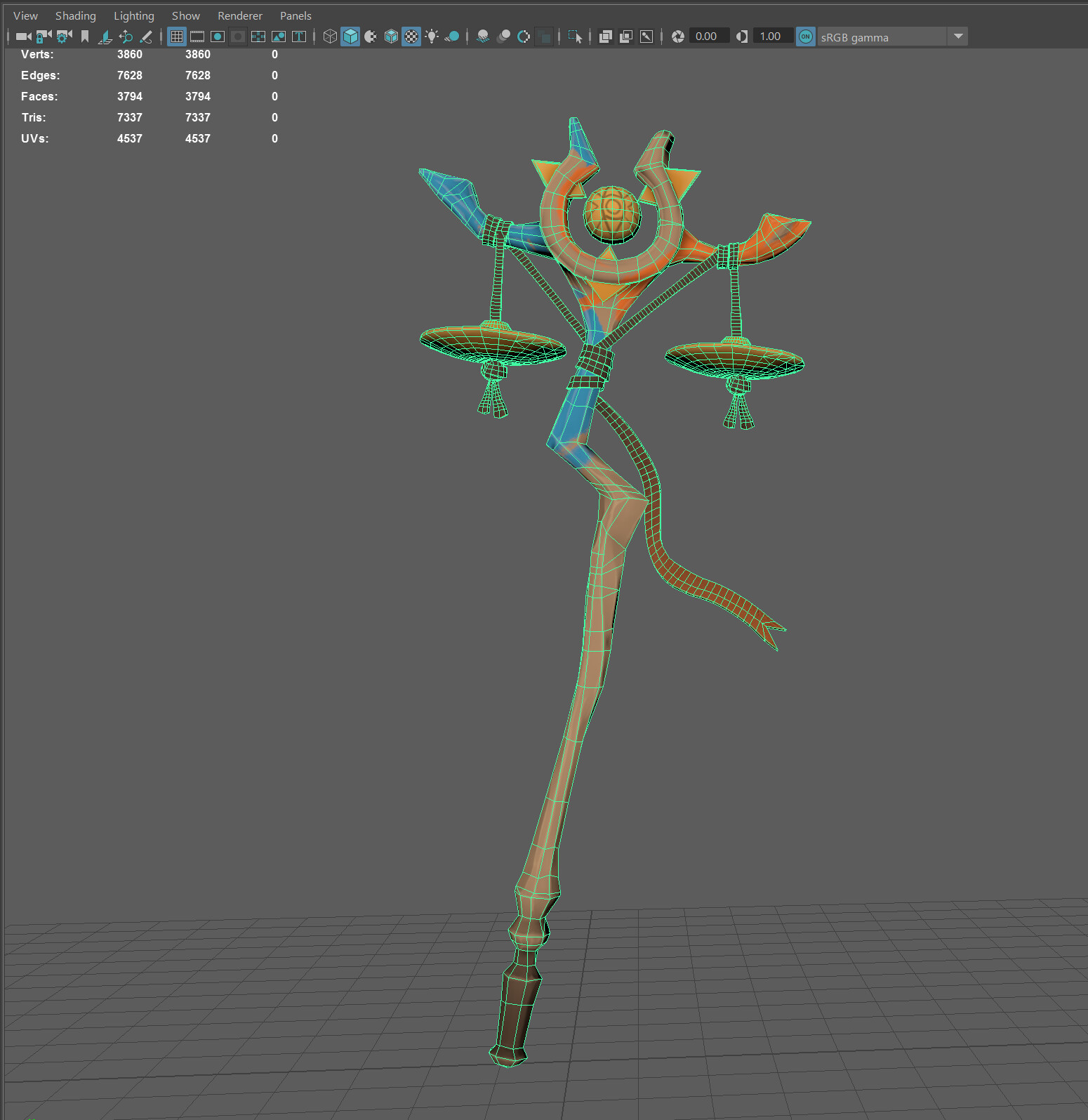Click the Bookmarks icon
The height and width of the screenshot is (1120, 1088).
click(x=85, y=37)
